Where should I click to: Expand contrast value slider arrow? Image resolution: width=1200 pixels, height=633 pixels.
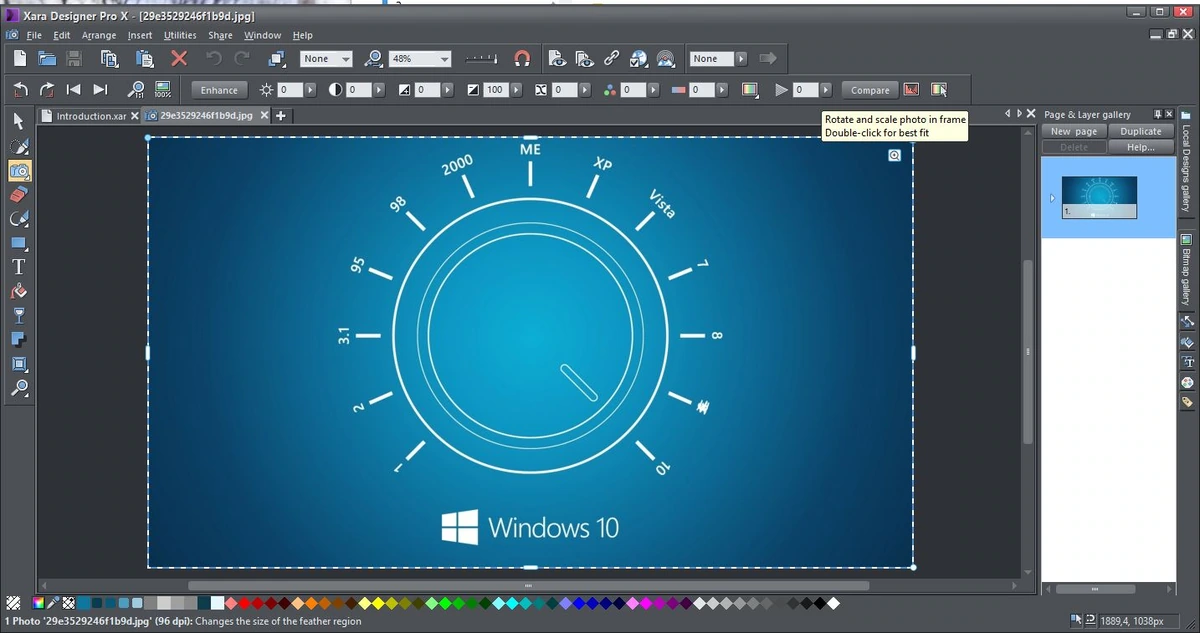point(379,90)
